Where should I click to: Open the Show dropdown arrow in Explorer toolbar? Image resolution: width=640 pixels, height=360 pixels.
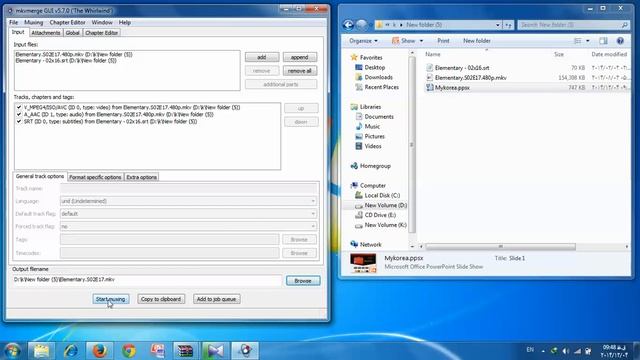click(x=421, y=41)
